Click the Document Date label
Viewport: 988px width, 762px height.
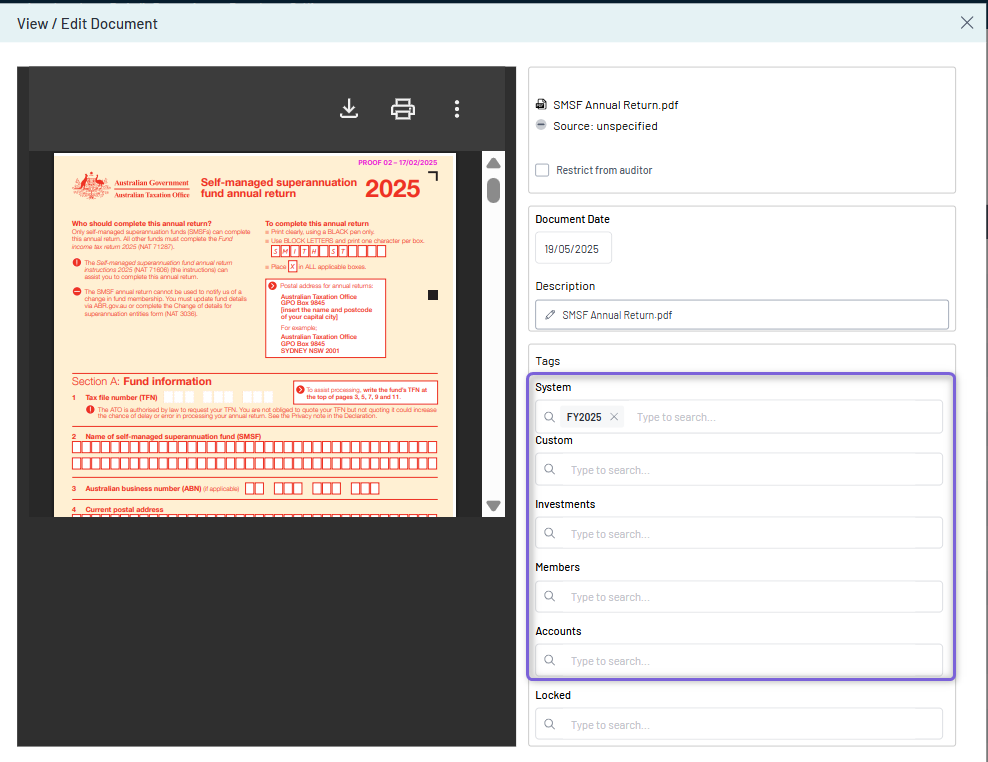(x=572, y=219)
